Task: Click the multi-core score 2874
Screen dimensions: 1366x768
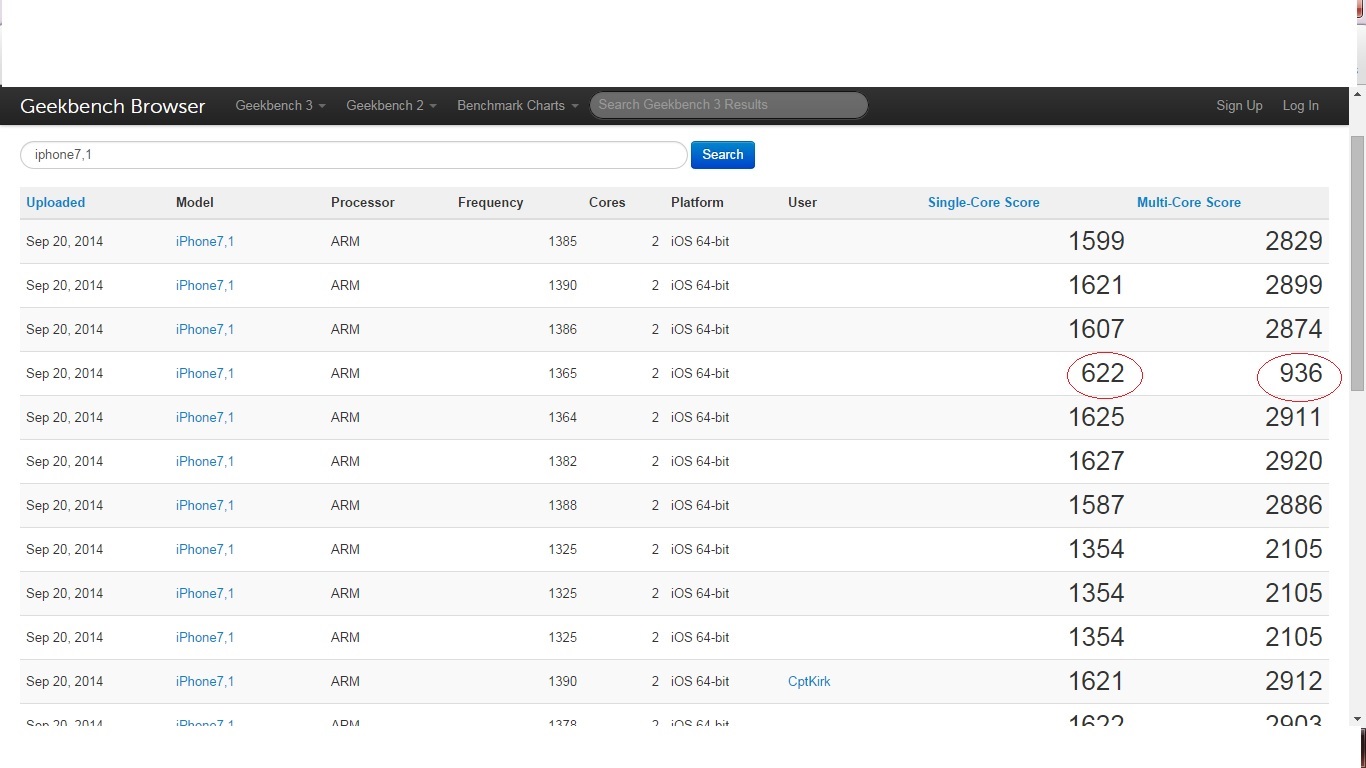Action: [x=1294, y=329]
